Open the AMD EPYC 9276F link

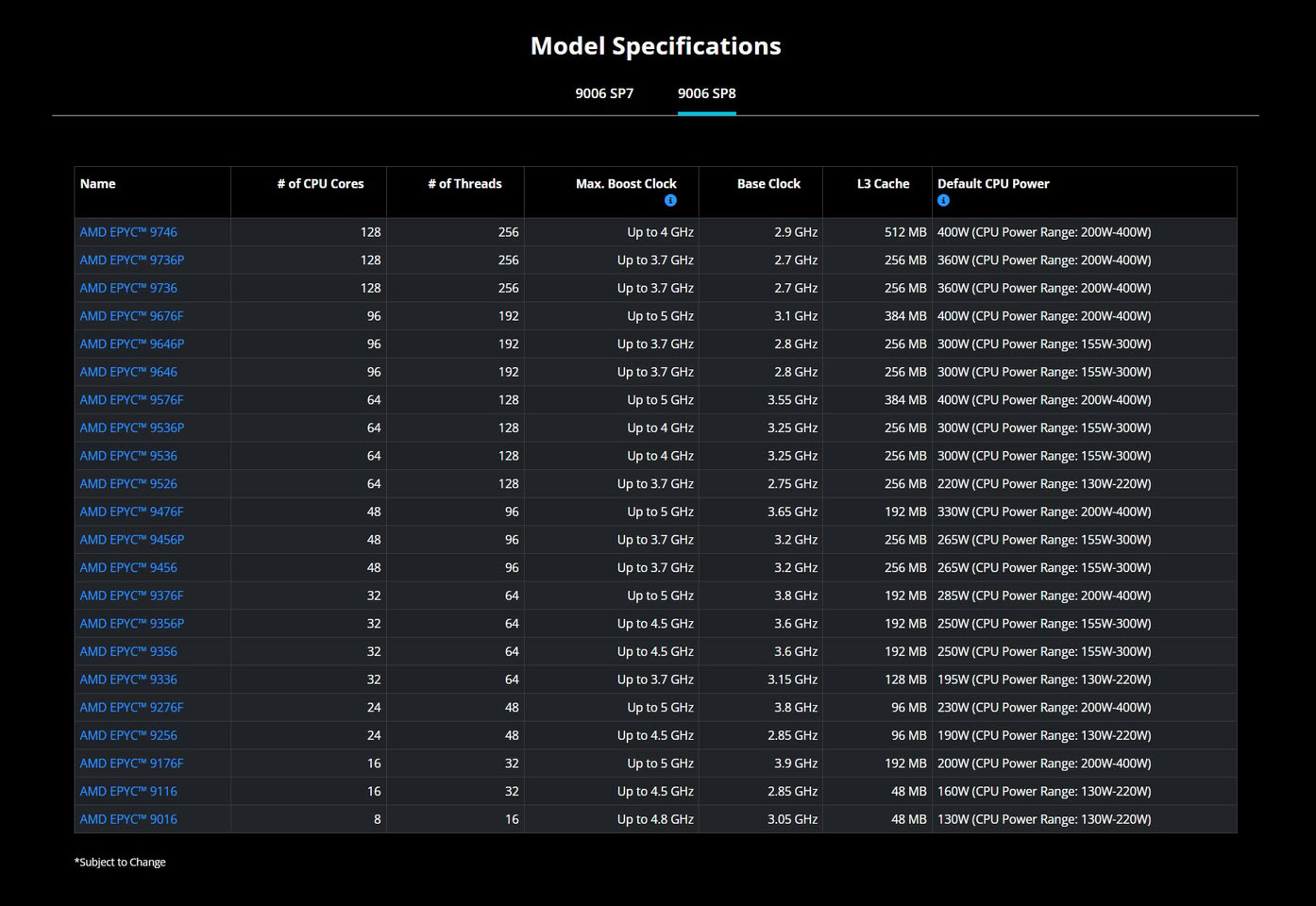pos(131,707)
